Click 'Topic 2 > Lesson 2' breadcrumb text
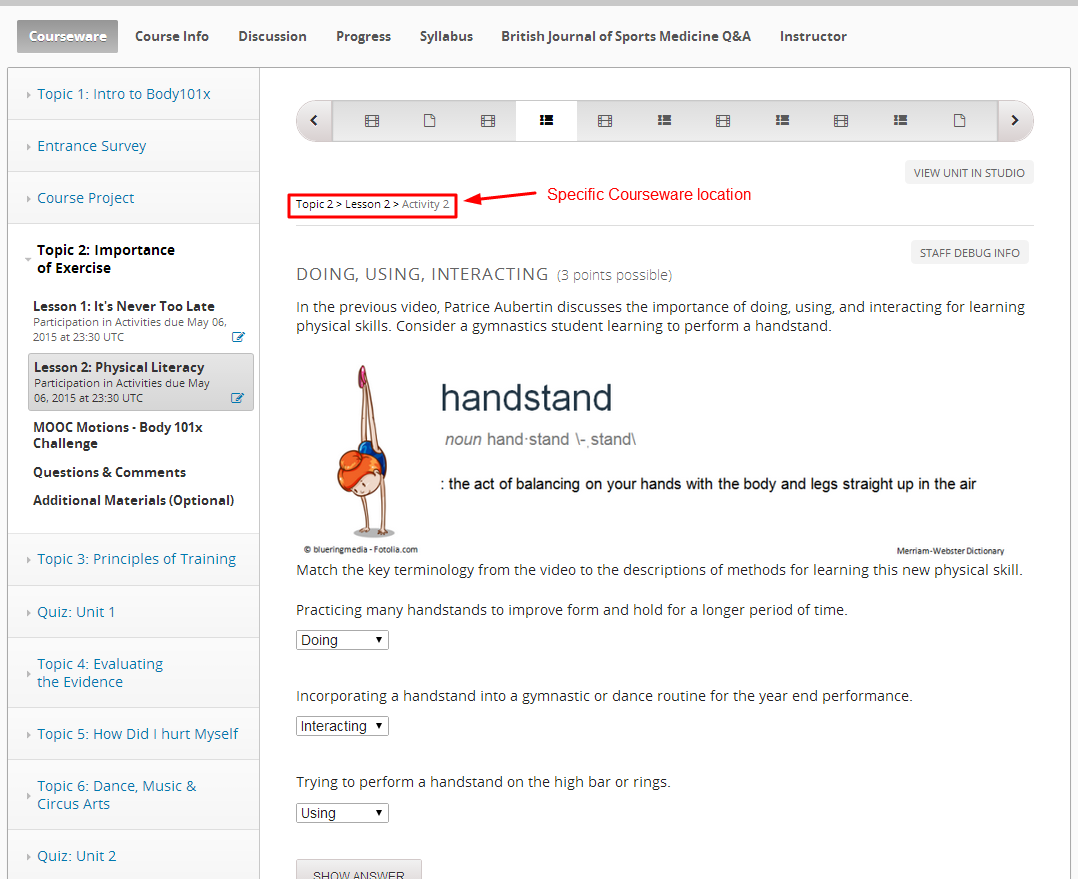Screen dimensions: 1078x879 (343, 204)
